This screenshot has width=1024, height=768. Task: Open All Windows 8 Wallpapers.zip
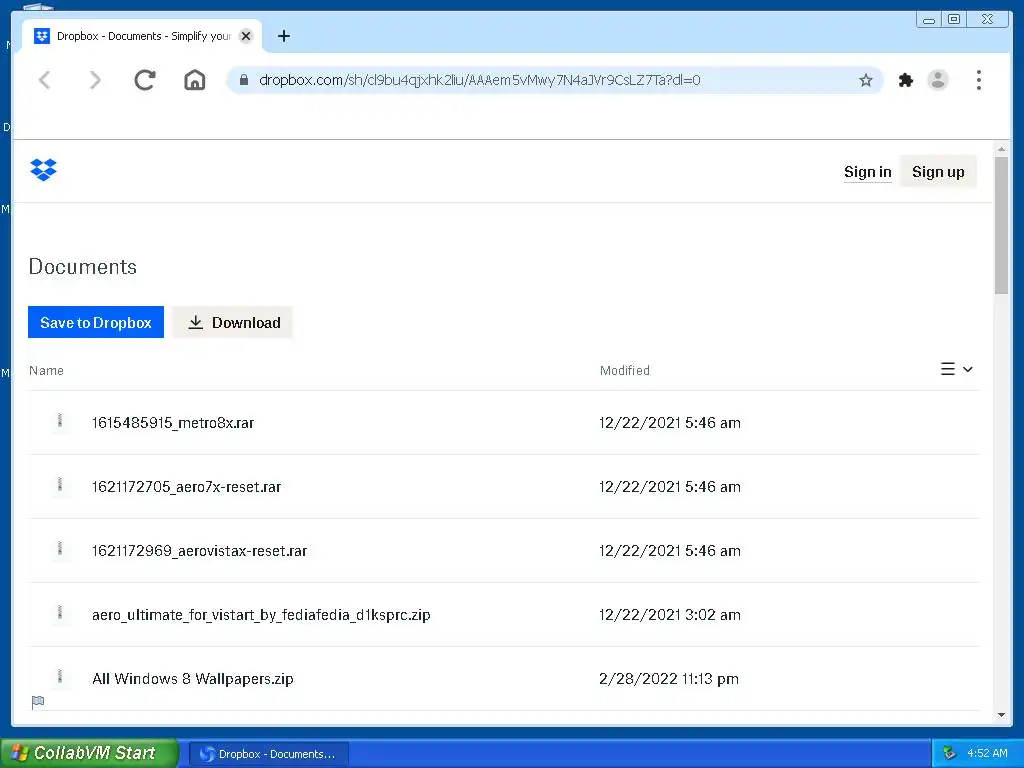tap(193, 679)
